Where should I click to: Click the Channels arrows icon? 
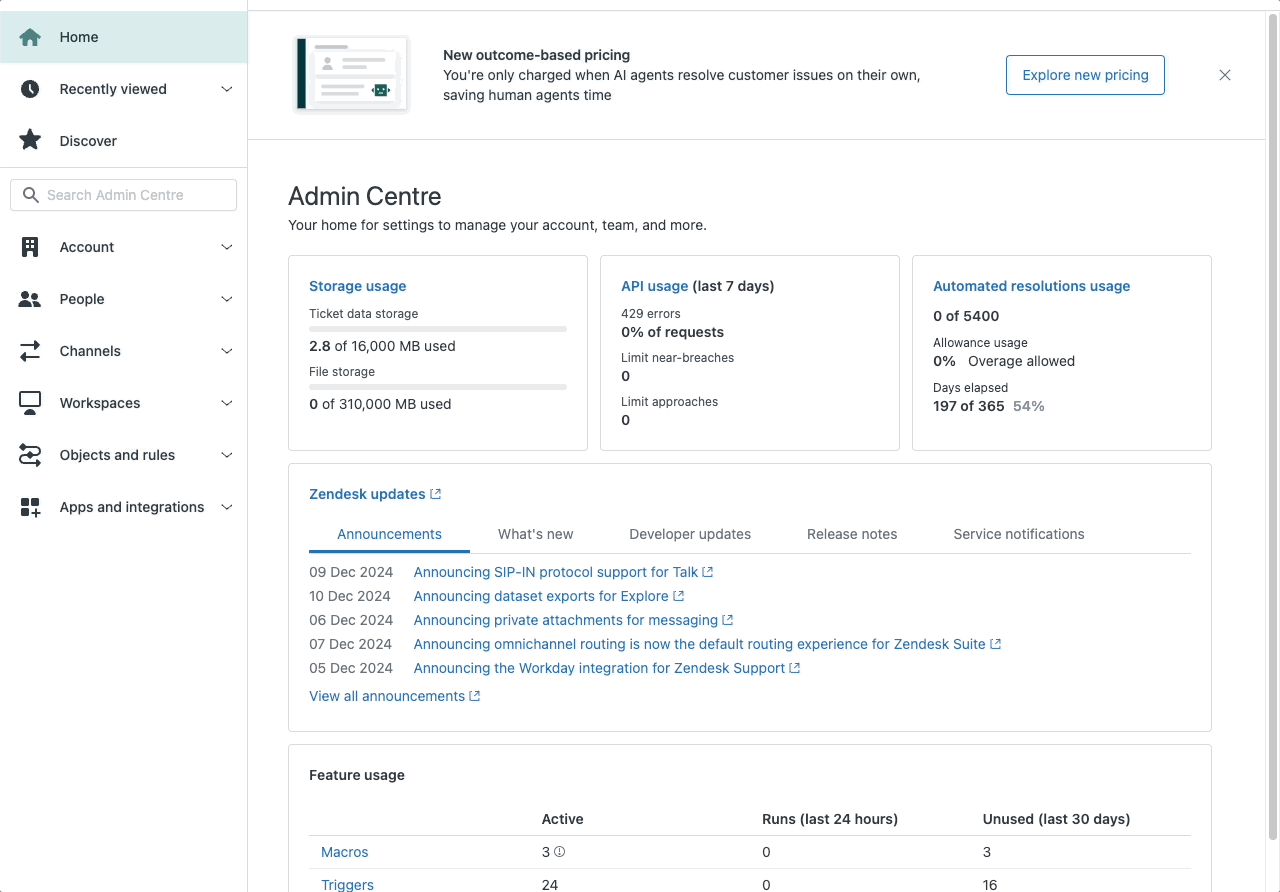tap(30, 351)
